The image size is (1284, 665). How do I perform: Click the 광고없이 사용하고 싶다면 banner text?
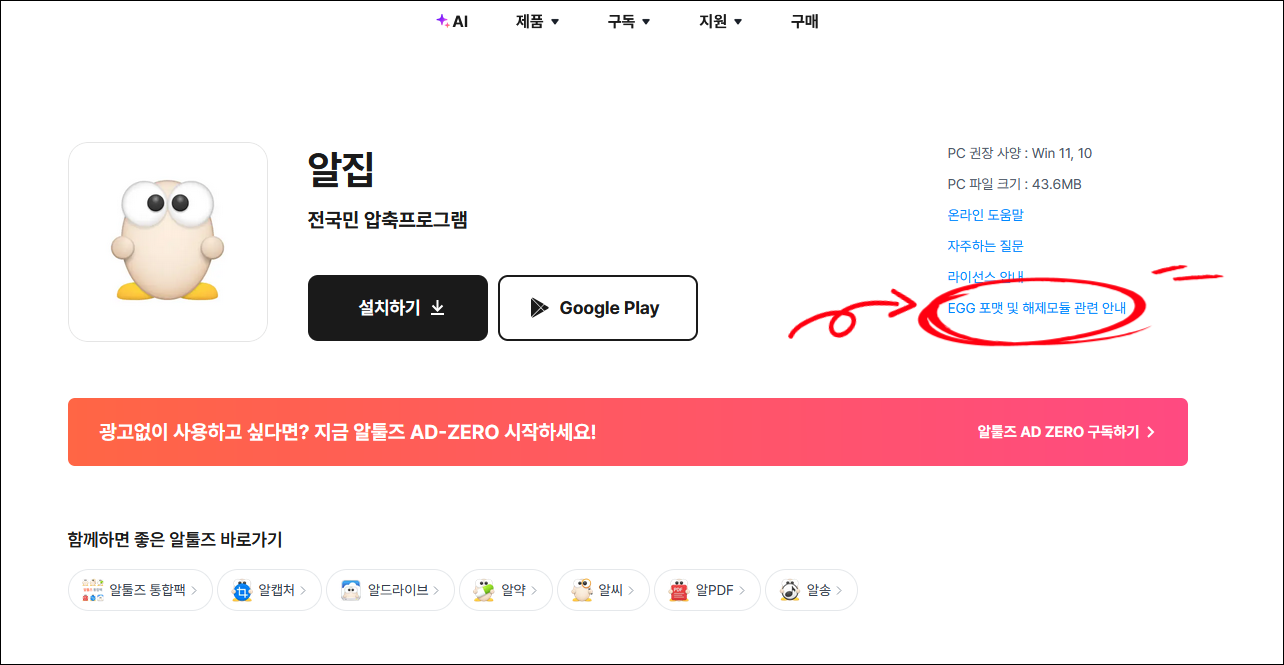(x=348, y=432)
